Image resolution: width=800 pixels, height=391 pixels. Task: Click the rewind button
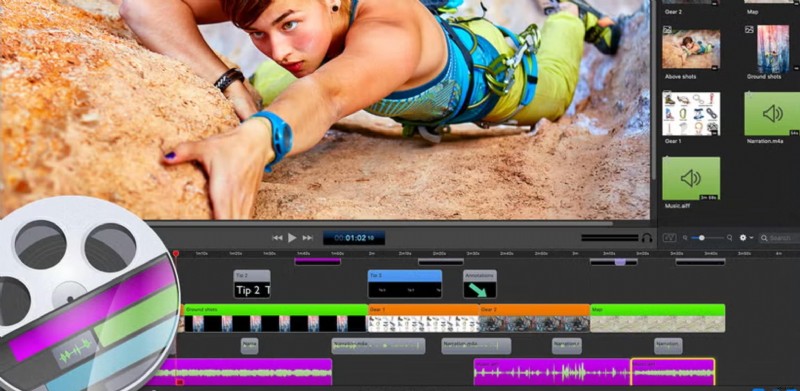point(277,237)
